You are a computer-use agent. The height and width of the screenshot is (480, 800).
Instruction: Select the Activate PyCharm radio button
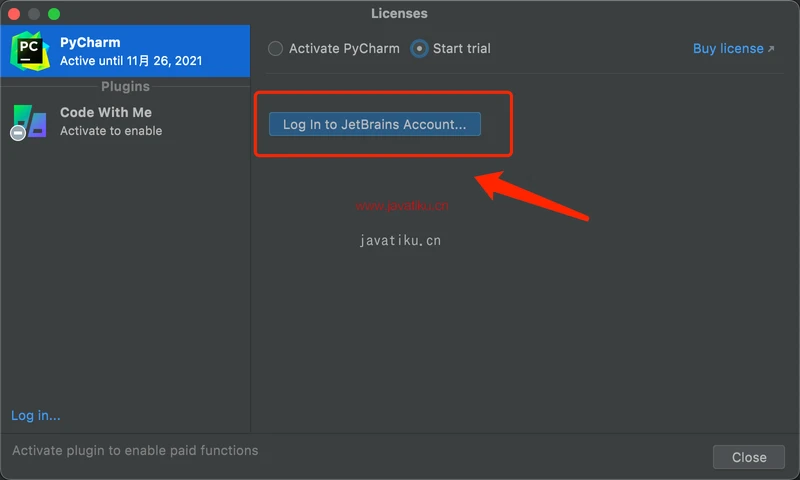click(x=276, y=48)
